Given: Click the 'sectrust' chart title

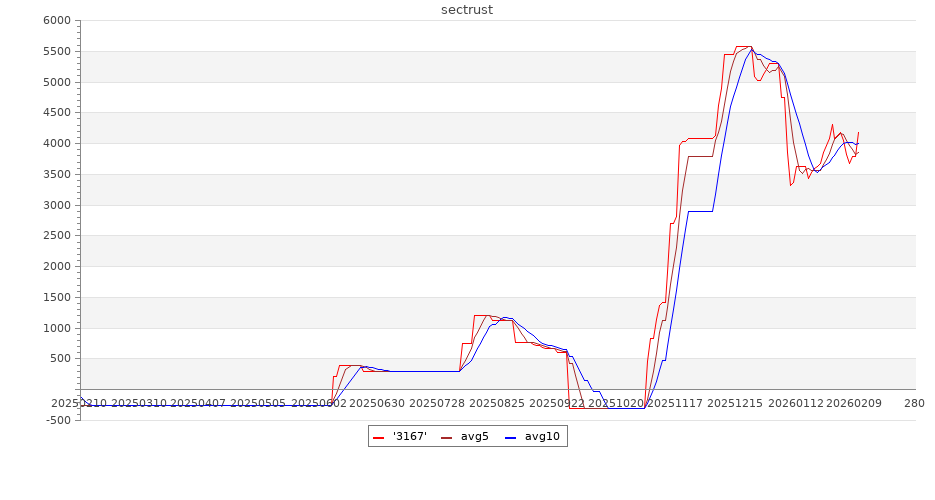Looking at the screenshot, I should (467, 10).
